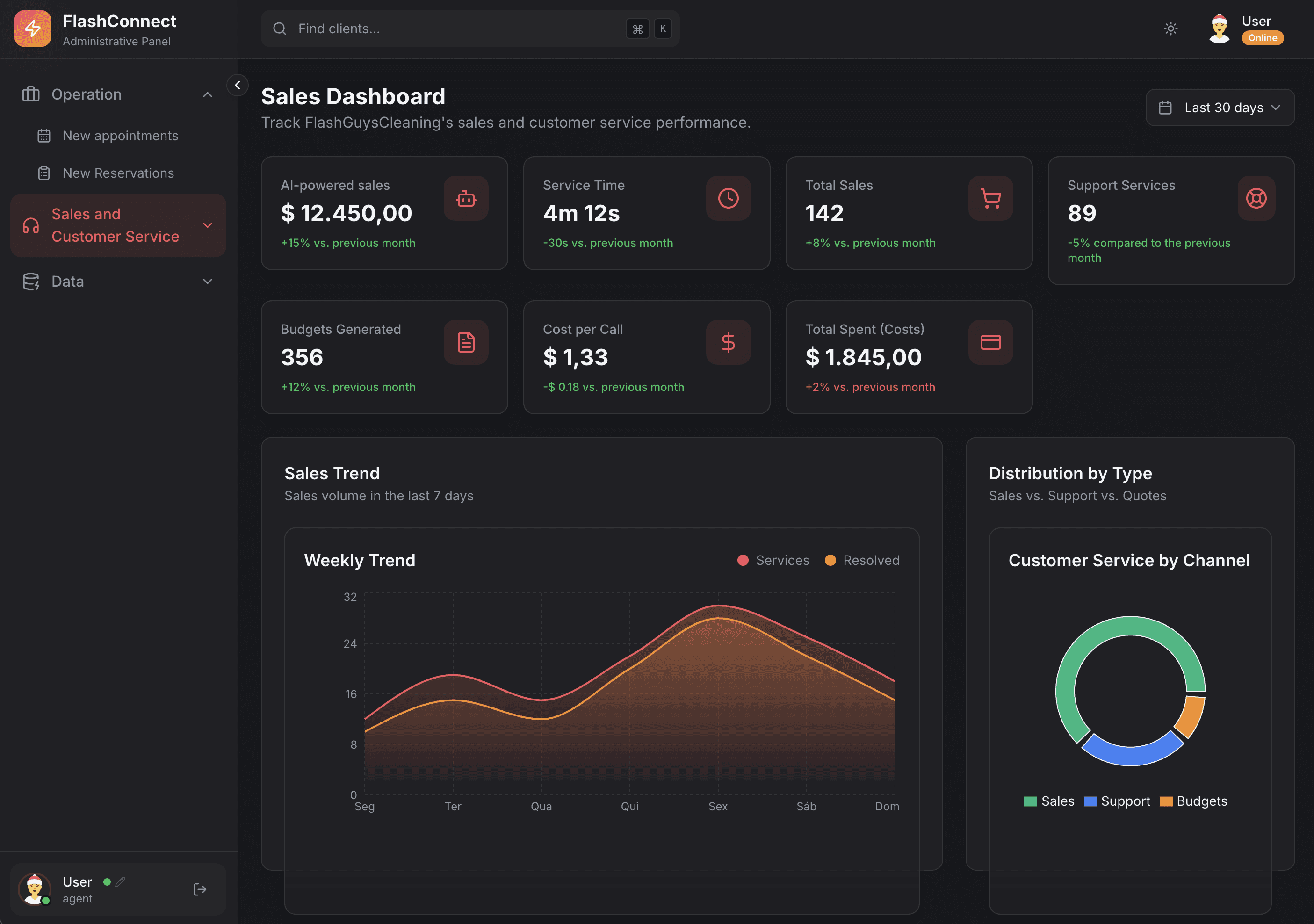Click the logout icon beside the agent profile
The image size is (1314, 924).
pyautogui.click(x=200, y=888)
